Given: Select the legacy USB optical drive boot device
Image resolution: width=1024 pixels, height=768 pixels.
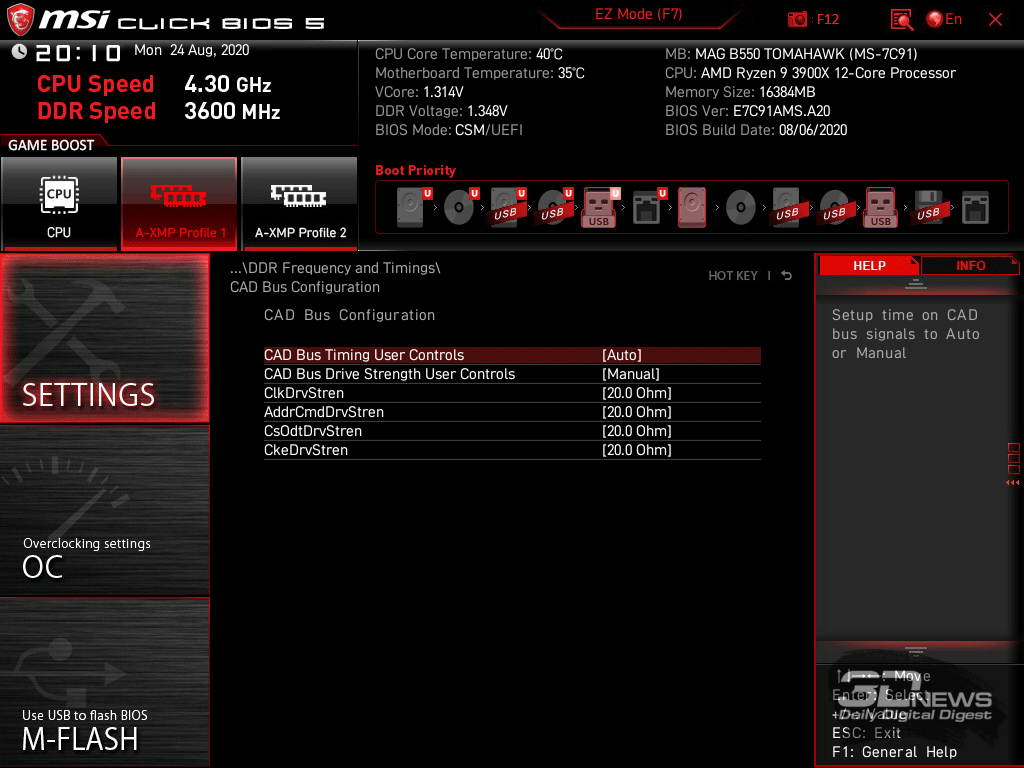Looking at the screenshot, I should click(x=834, y=207).
